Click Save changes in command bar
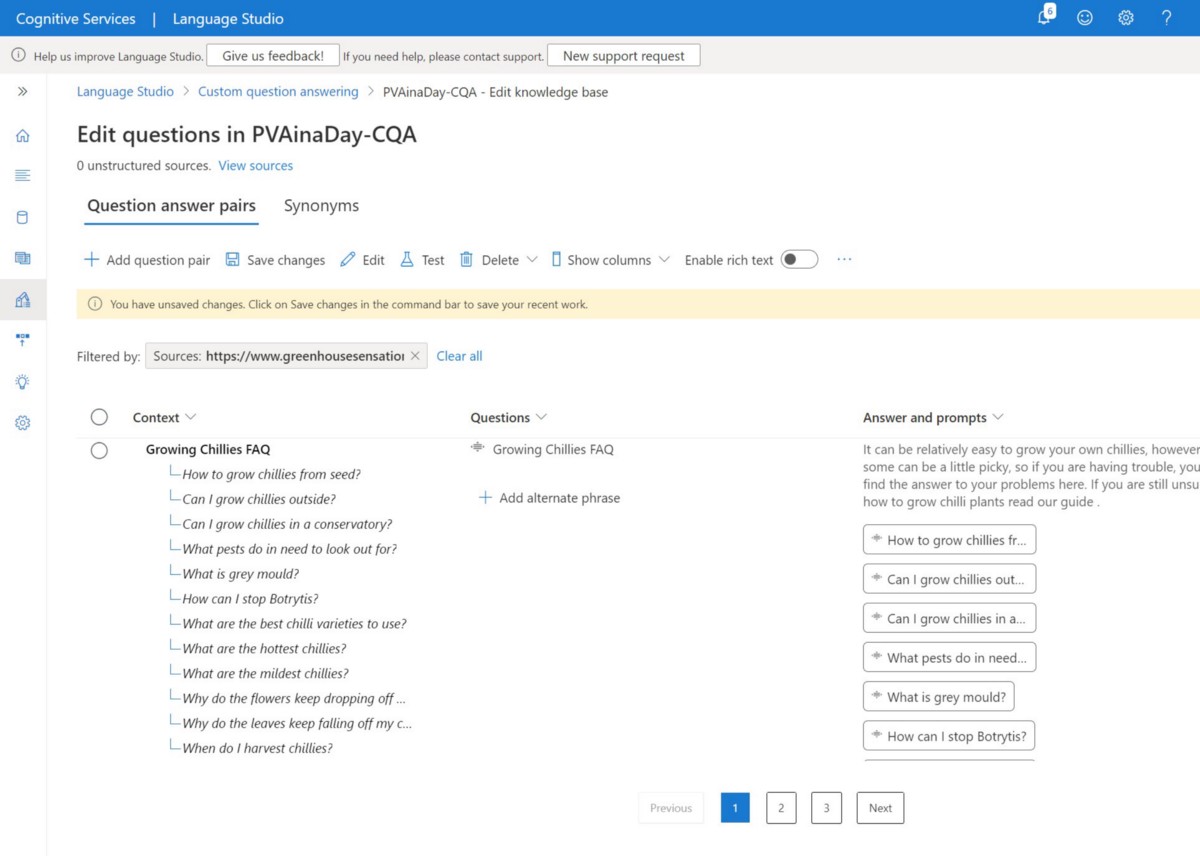This screenshot has width=1200, height=856. click(275, 260)
